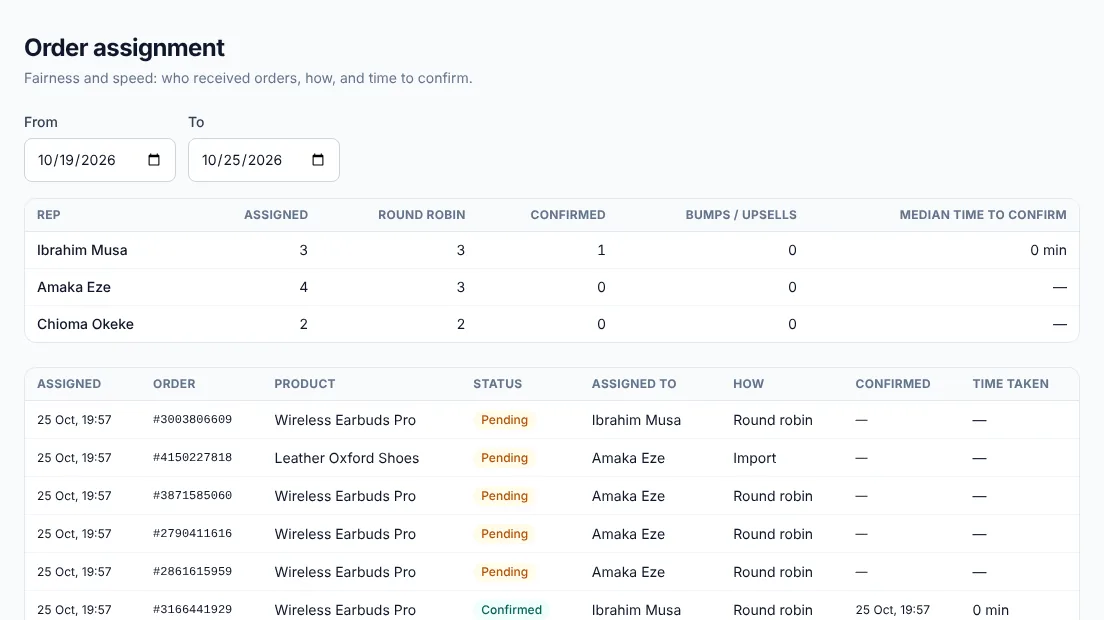Click the HOW column header
The width and height of the screenshot is (1104, 620).
(x=748, y=384)
